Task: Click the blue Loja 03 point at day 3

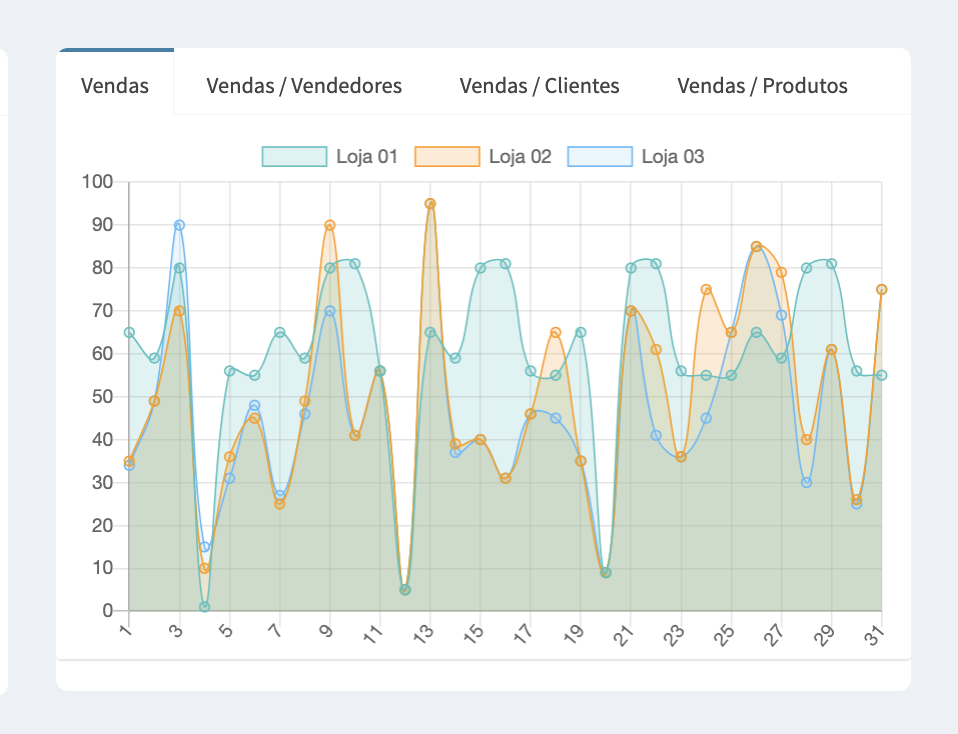Action: tap(179, 225)
